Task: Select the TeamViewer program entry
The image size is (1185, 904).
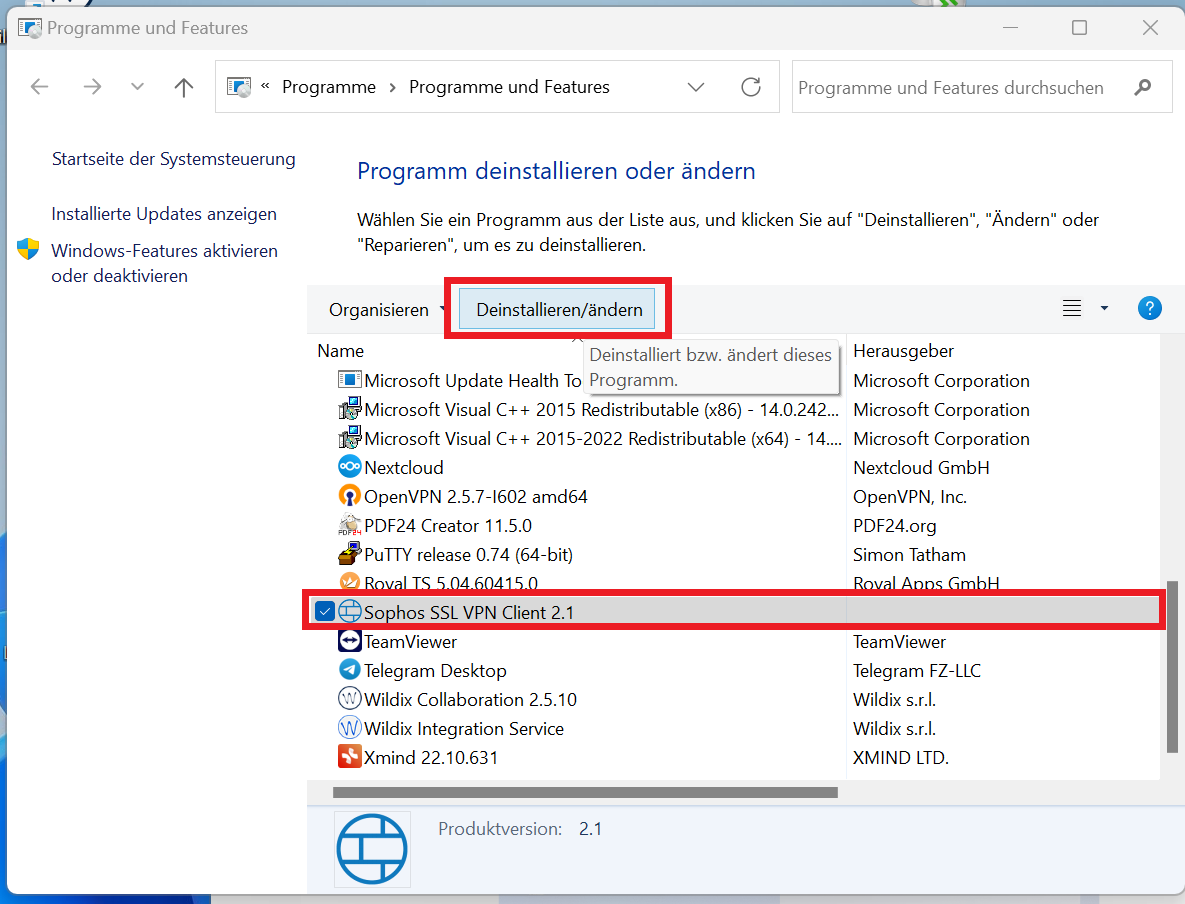Action: point(410,642)
